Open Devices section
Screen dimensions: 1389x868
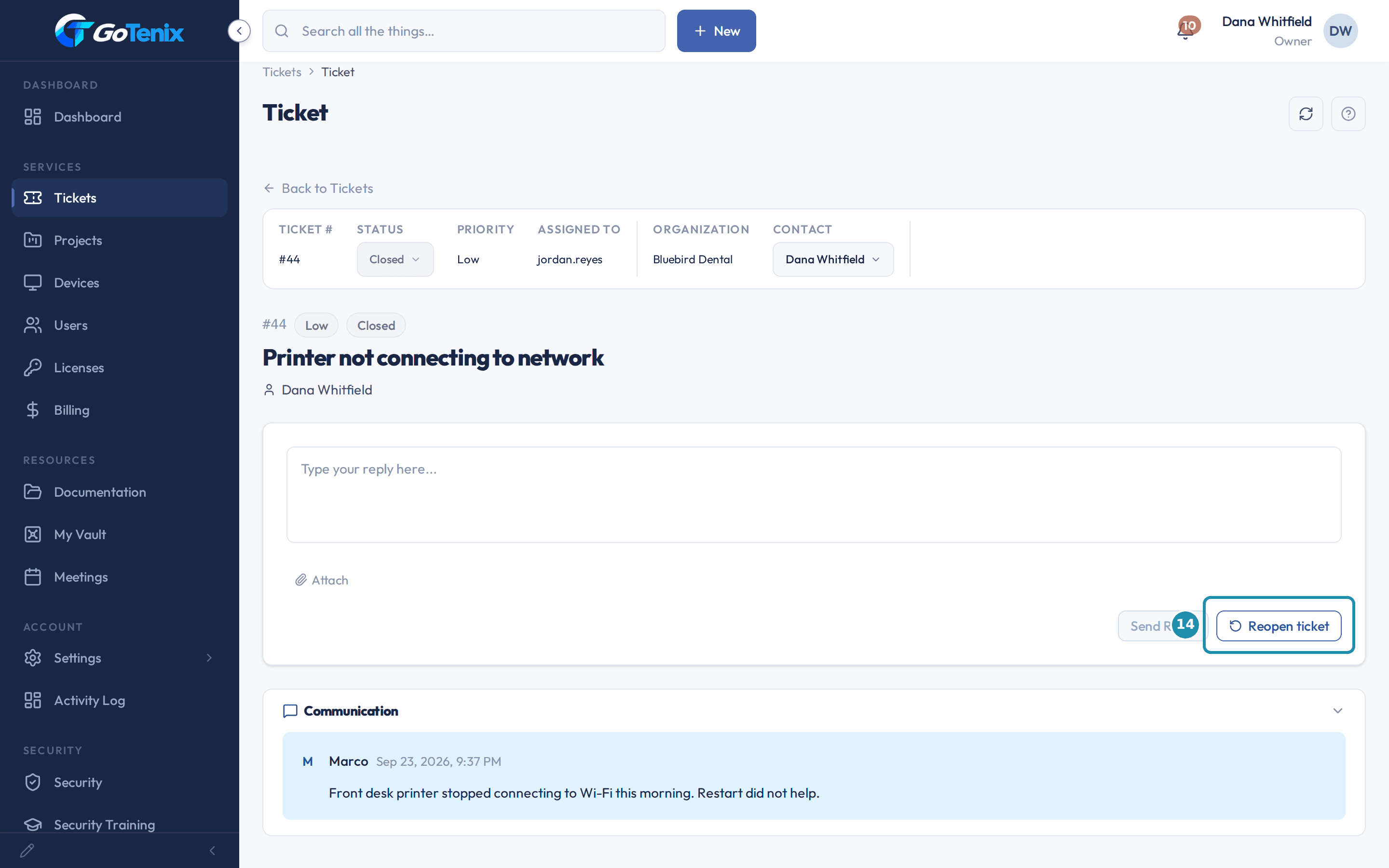[x=120, y=283]
